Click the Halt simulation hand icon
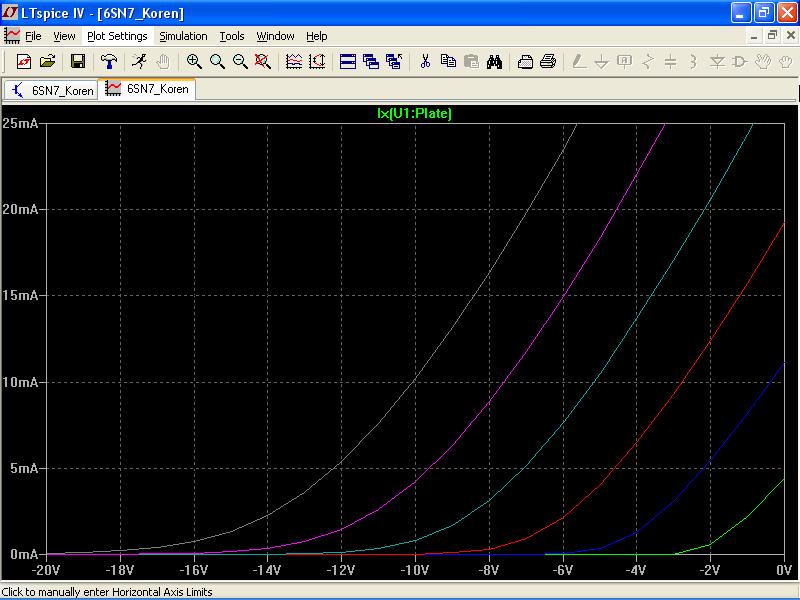800x600 pixels. [x=162, y=62]
